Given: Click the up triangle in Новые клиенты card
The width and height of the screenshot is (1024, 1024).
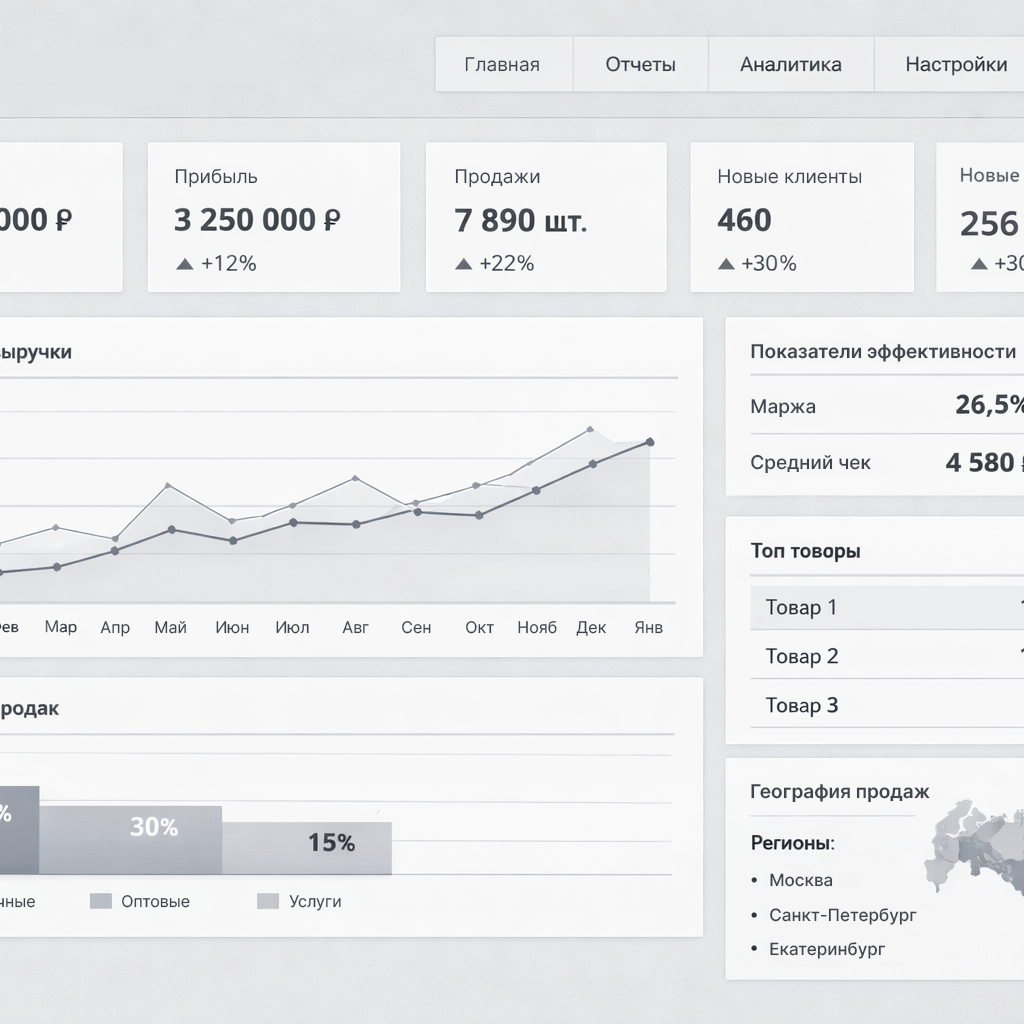Looking at the screenshot, I should (x=726, y=264).
